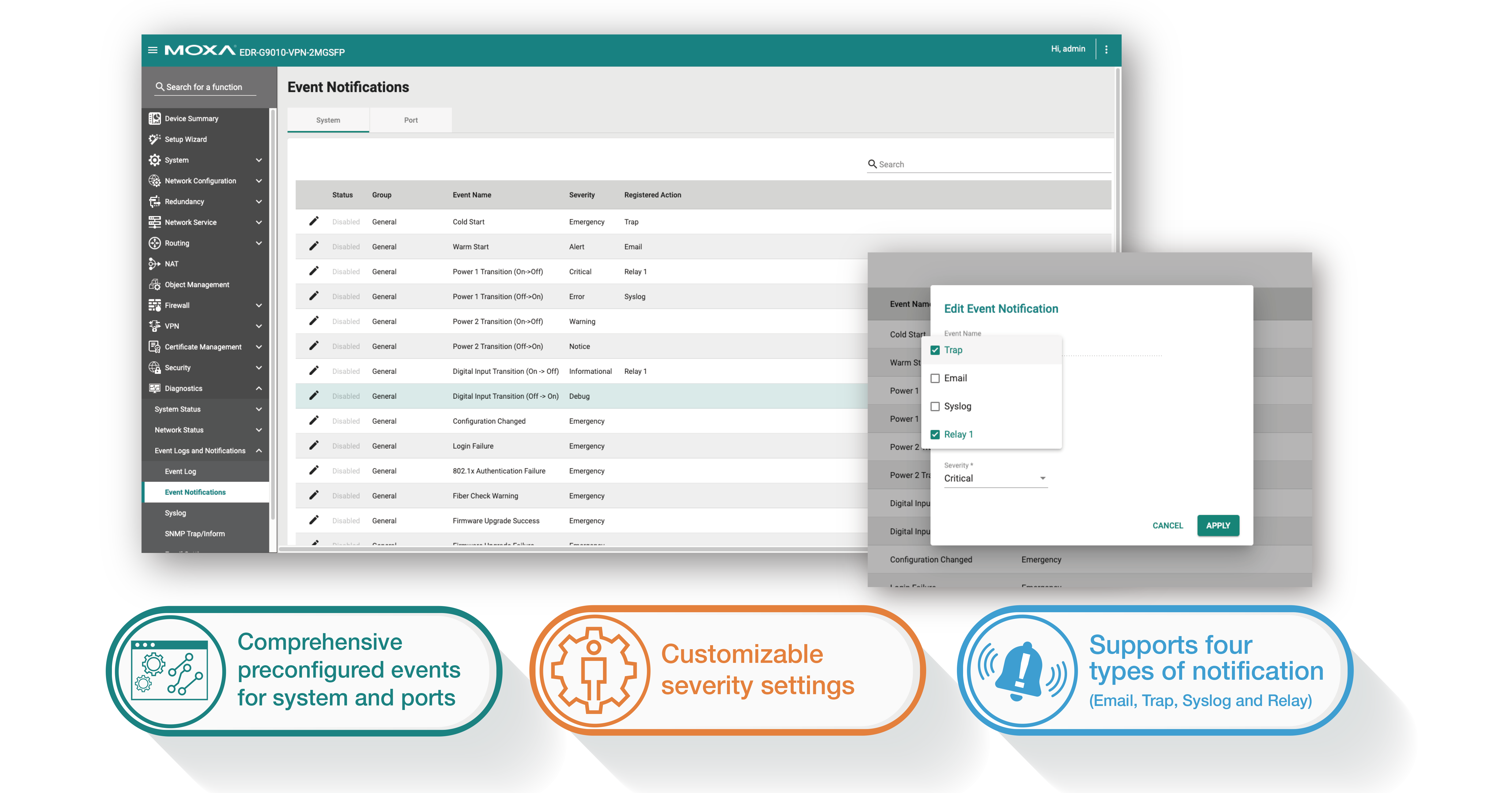The image size is (1512, 793).
Task: Click the hamburger menu icon beside MOXA logo
Action: click(x=153, y=50)
